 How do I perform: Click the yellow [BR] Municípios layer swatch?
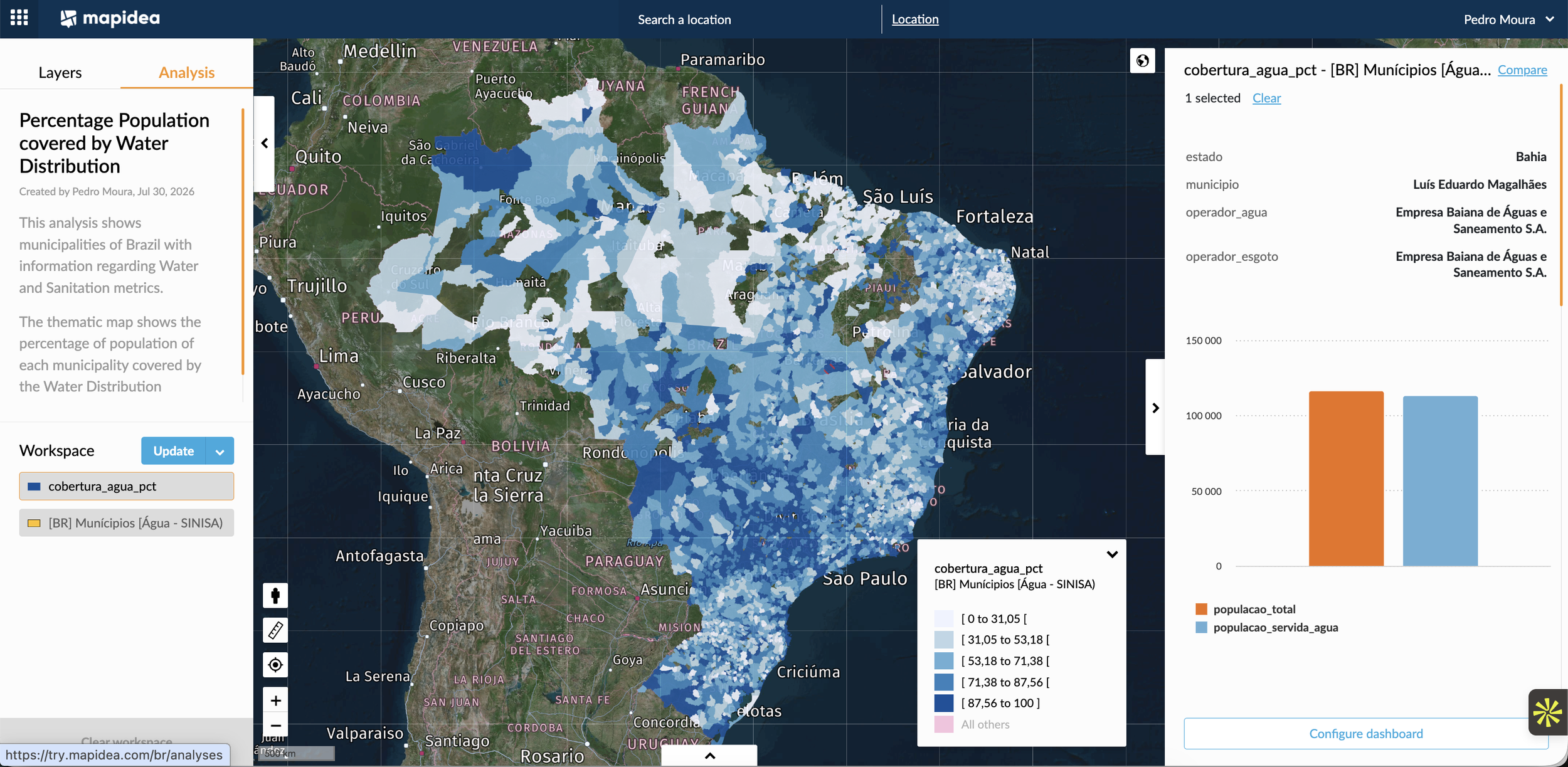tap(34, 522)
